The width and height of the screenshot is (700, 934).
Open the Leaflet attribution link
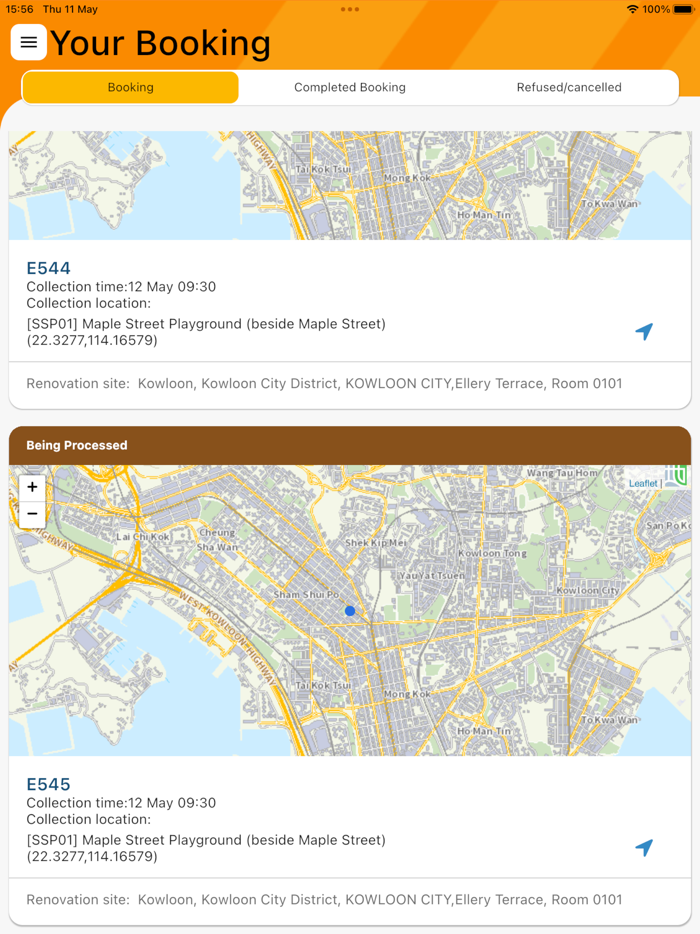point(643,483)
